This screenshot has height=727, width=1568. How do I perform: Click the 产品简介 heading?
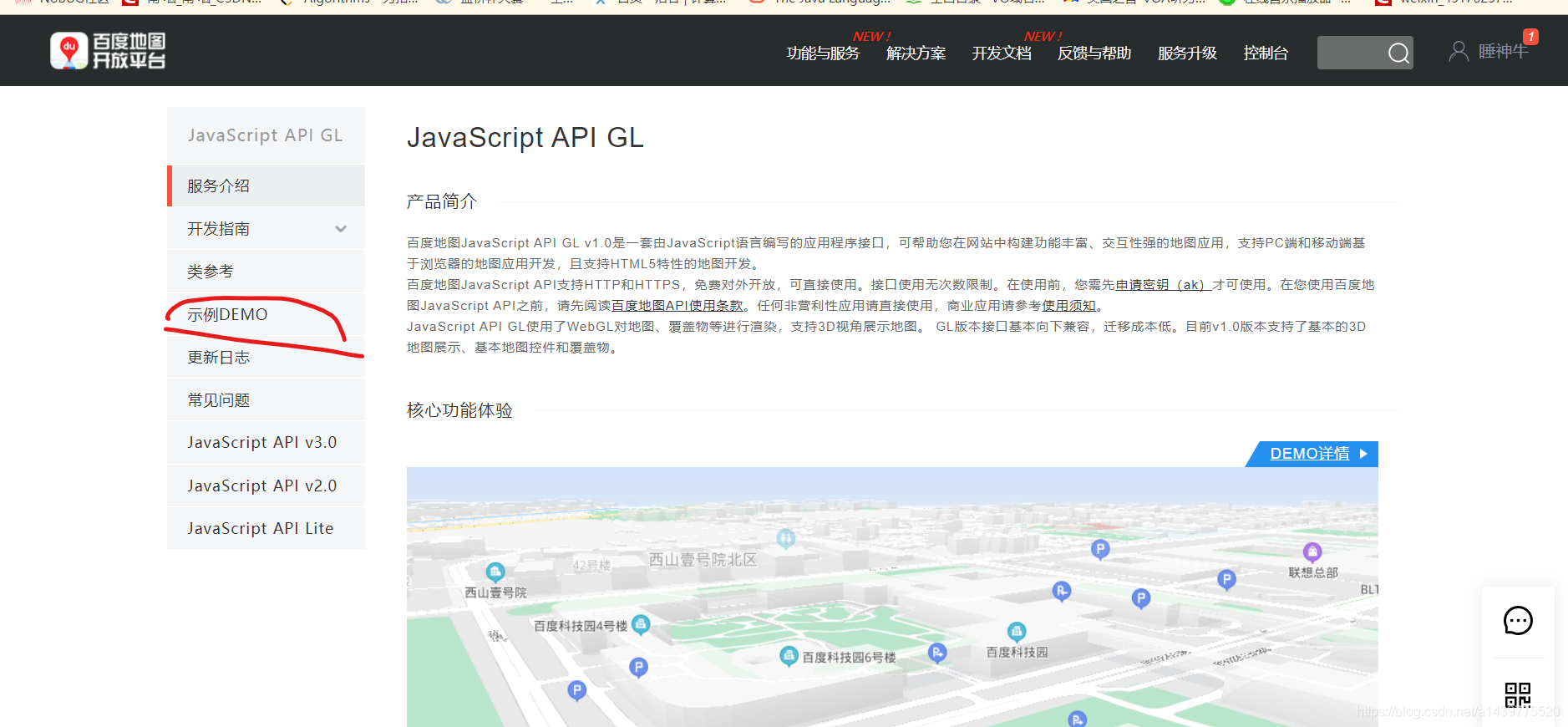tap(441, 201)
